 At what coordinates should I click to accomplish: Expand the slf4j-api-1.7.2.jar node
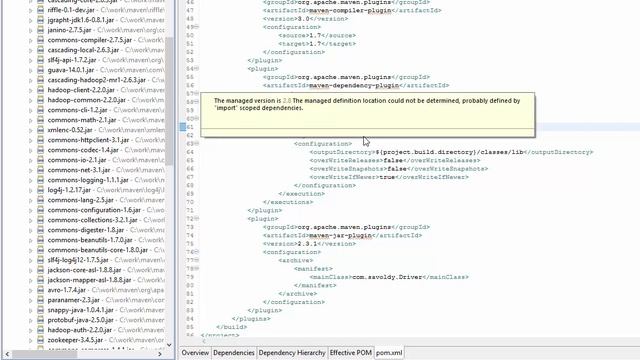(31, 60)
